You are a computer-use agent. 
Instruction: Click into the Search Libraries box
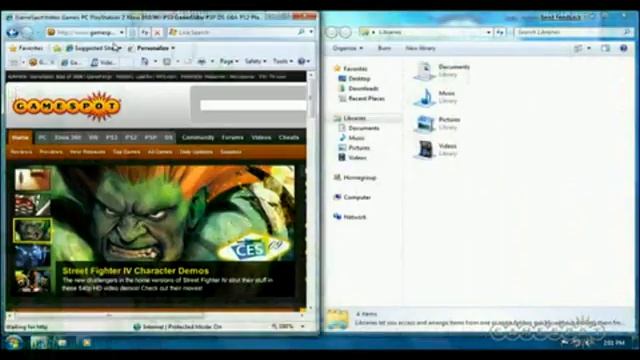click(573, 32)
